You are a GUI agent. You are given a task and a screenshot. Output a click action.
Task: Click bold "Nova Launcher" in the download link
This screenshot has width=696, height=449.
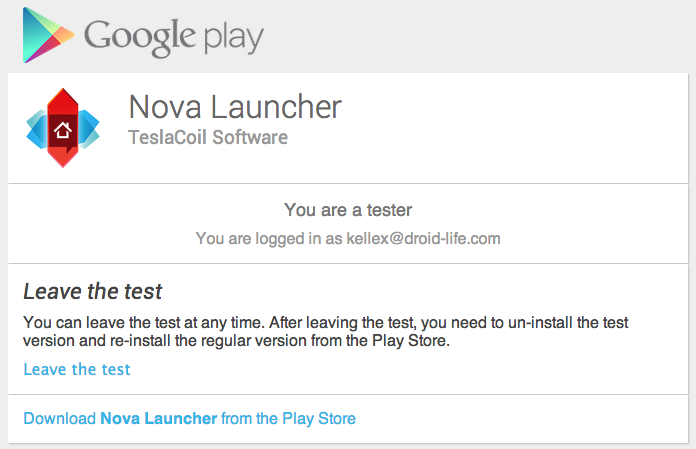pos(158,418)
